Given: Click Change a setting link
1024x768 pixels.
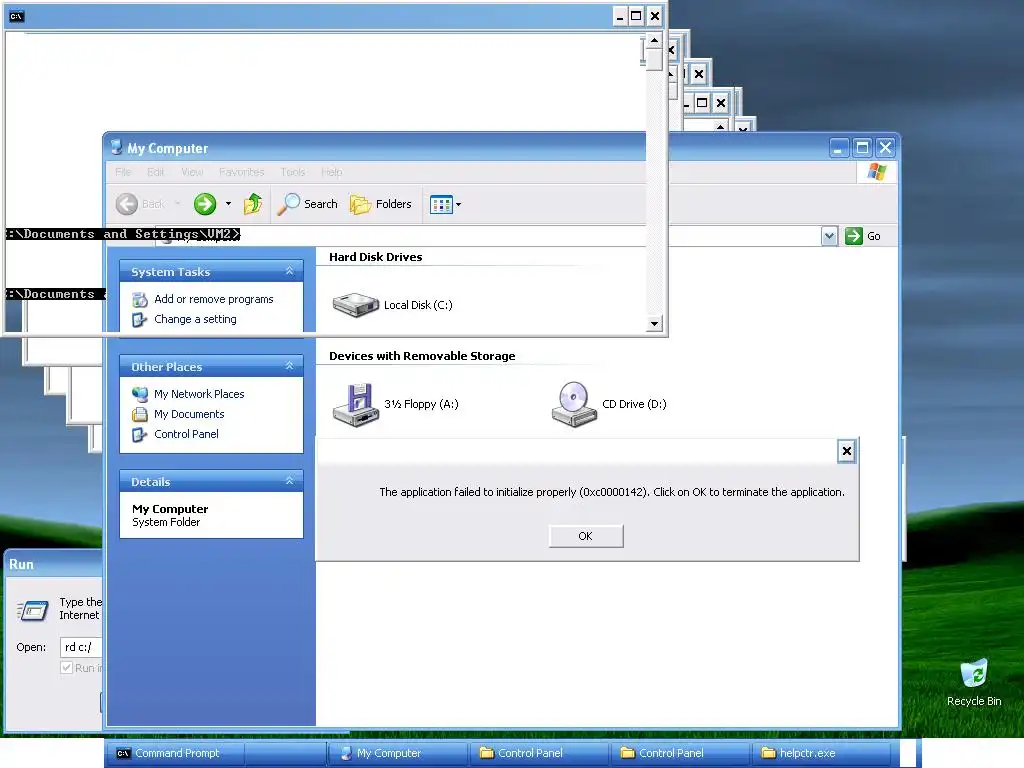Looking at the screenshot, I should pyautogui.click(x=195, y=319).
